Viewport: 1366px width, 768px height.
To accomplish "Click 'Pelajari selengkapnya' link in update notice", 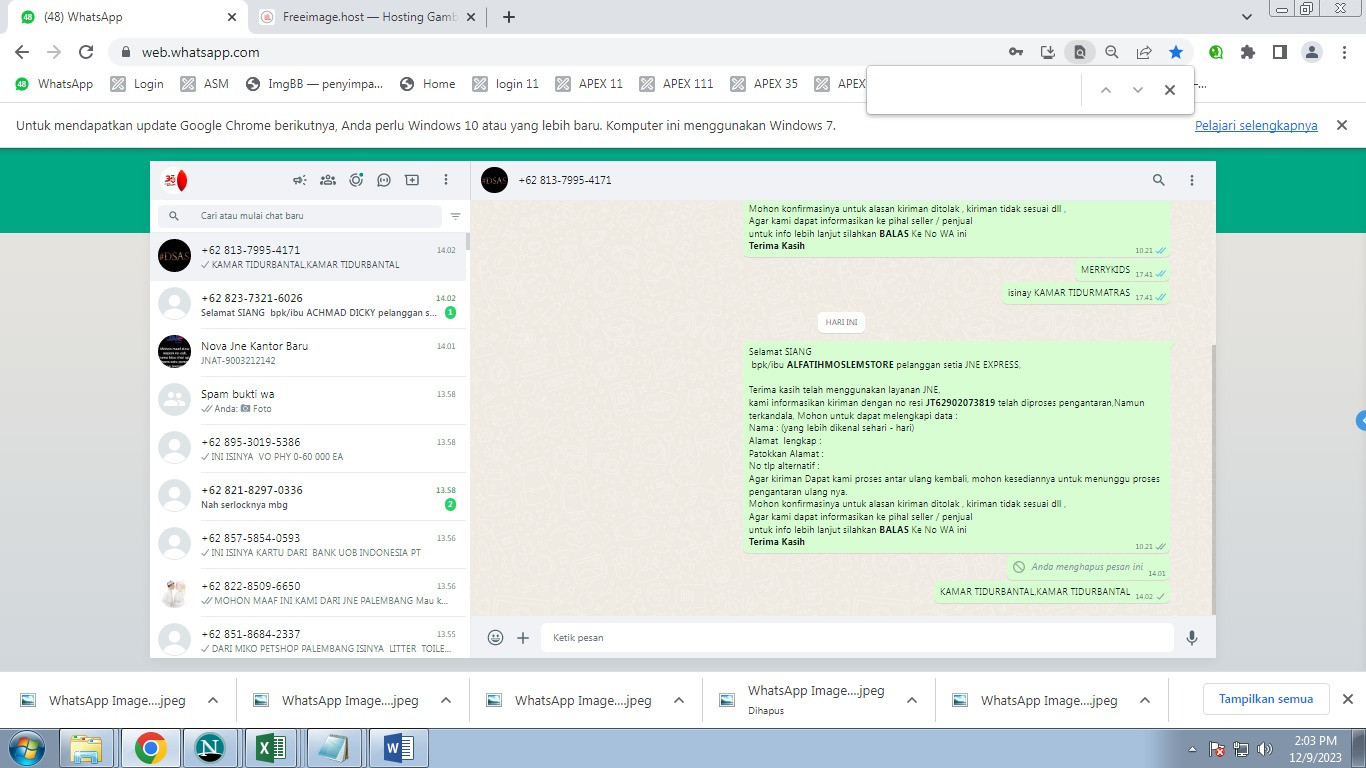I will tap(1256, 126).
